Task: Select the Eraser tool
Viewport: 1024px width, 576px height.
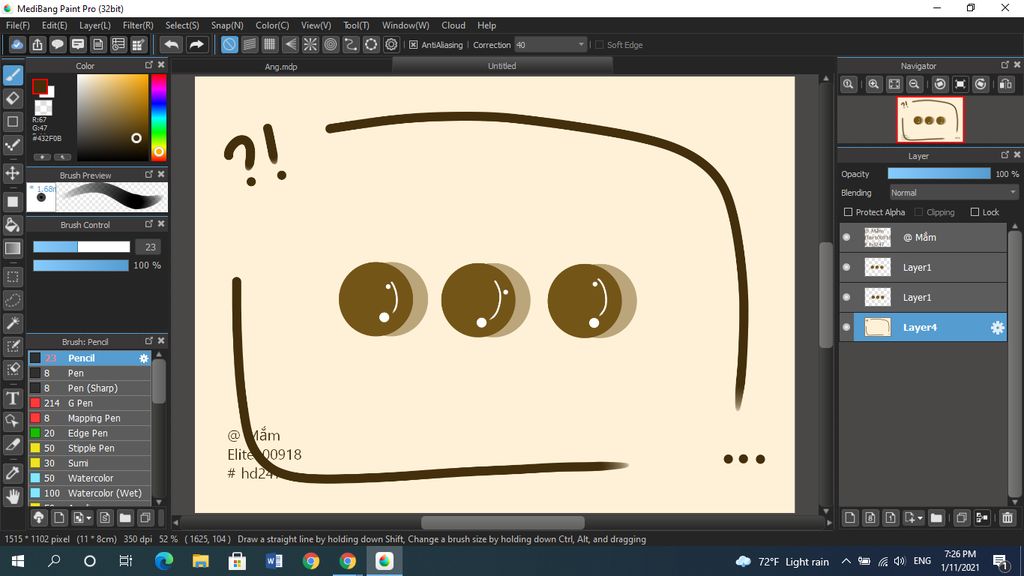Action: click(x=12, y=99)
